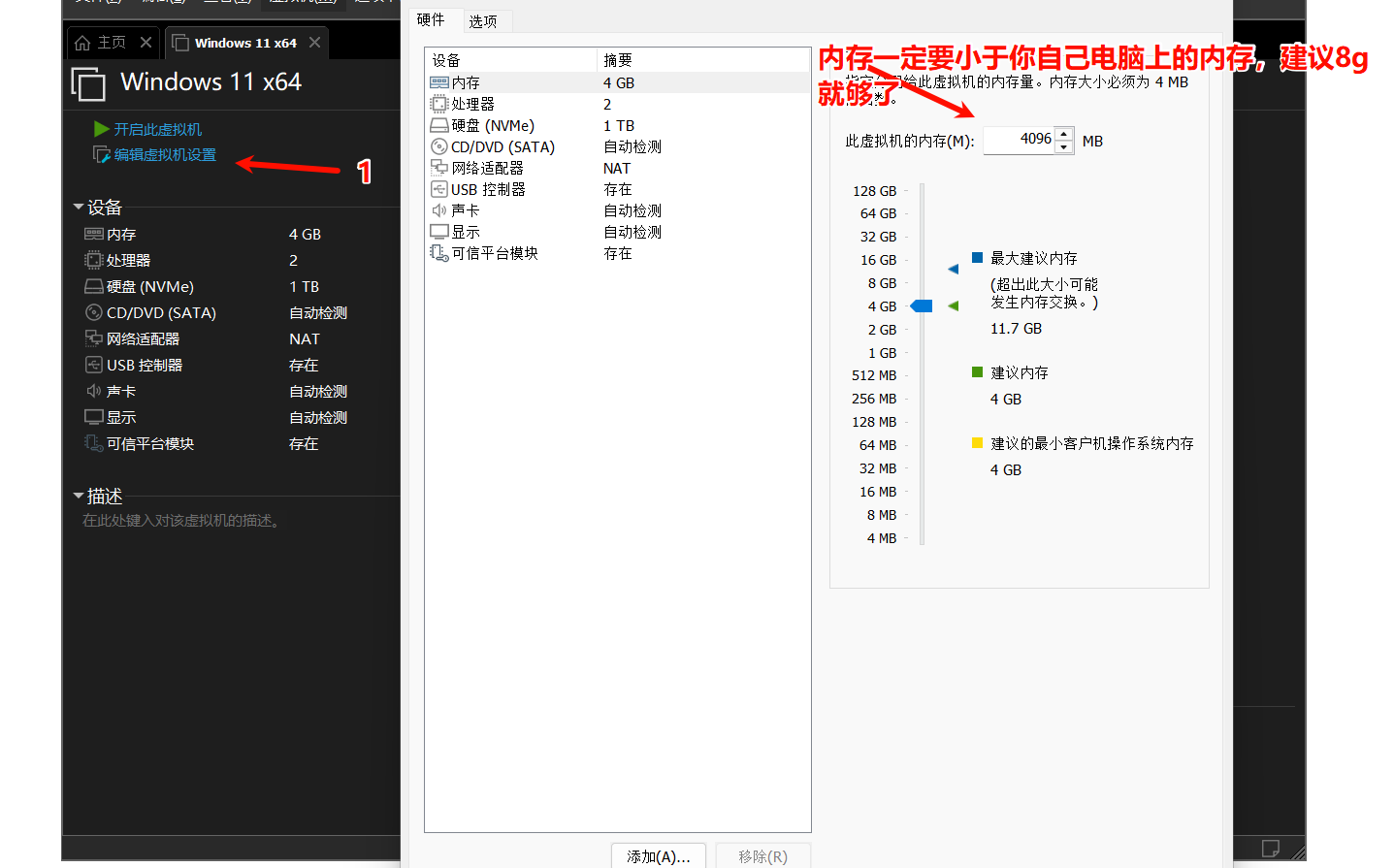This screenshot has height=868, width=1394.
Task: Click the display icon in the VM summary panel
Action: pos(94,417)
